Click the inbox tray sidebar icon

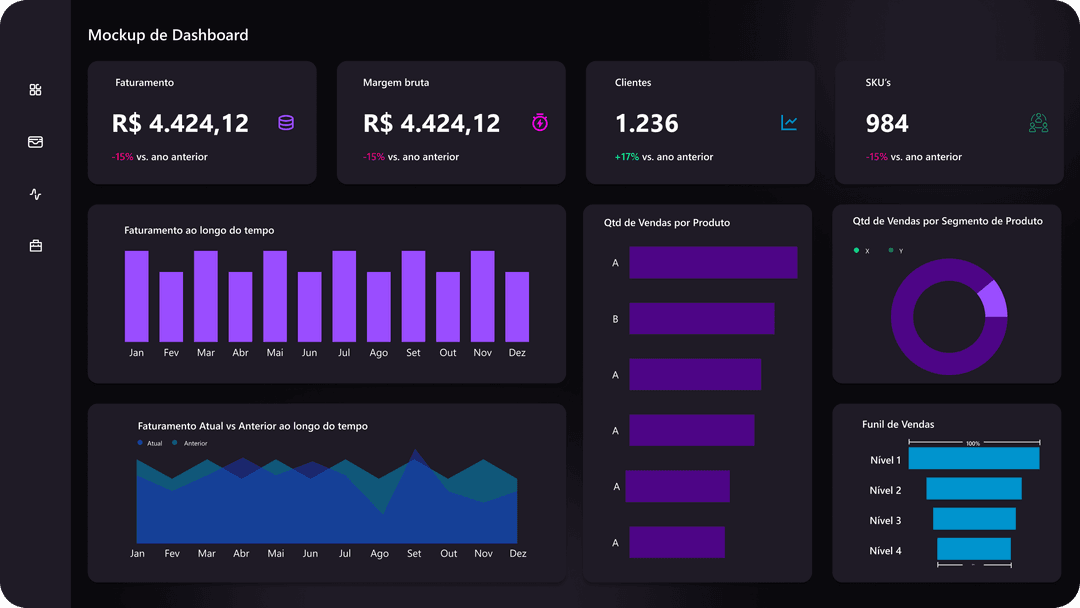click(36, 142)
